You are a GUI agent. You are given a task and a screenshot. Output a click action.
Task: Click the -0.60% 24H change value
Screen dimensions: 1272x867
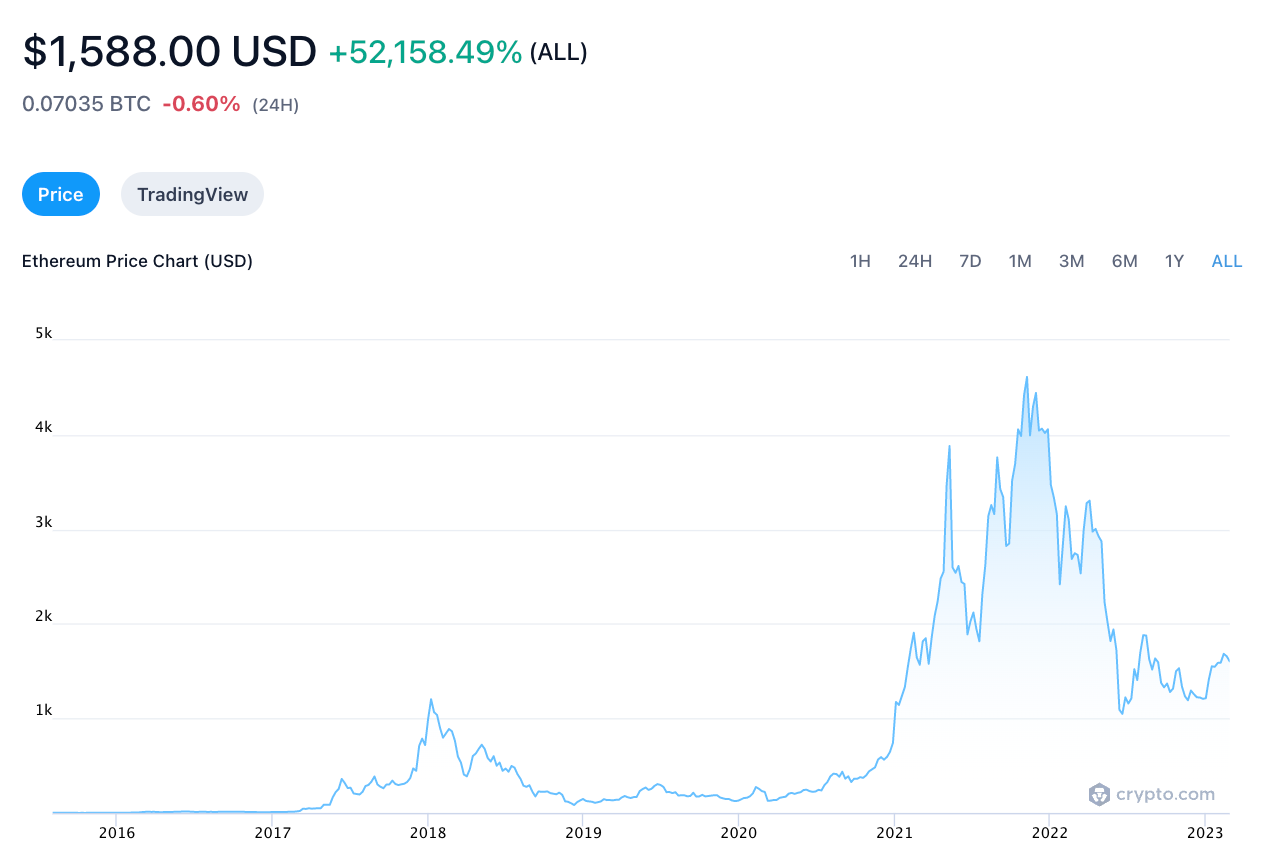201,104
